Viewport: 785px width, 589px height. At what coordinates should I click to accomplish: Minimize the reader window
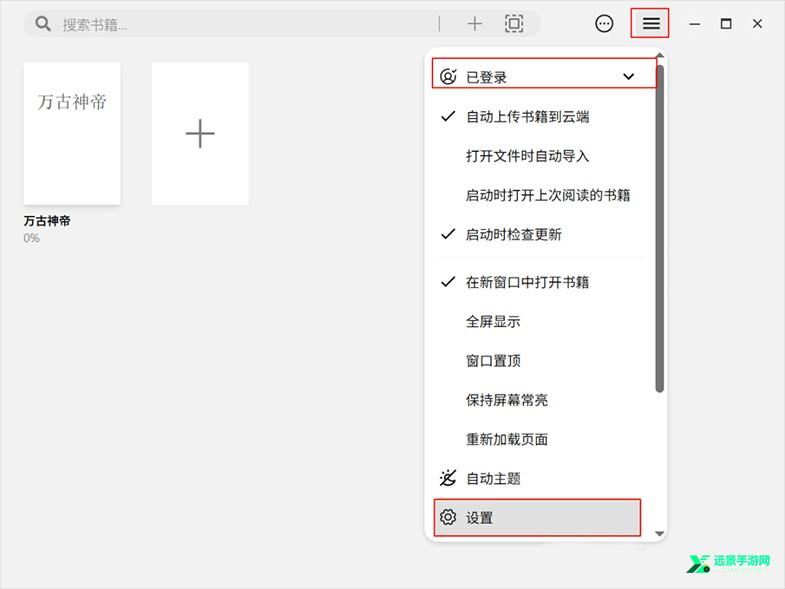pyautogui.click(x=694, y=24)
